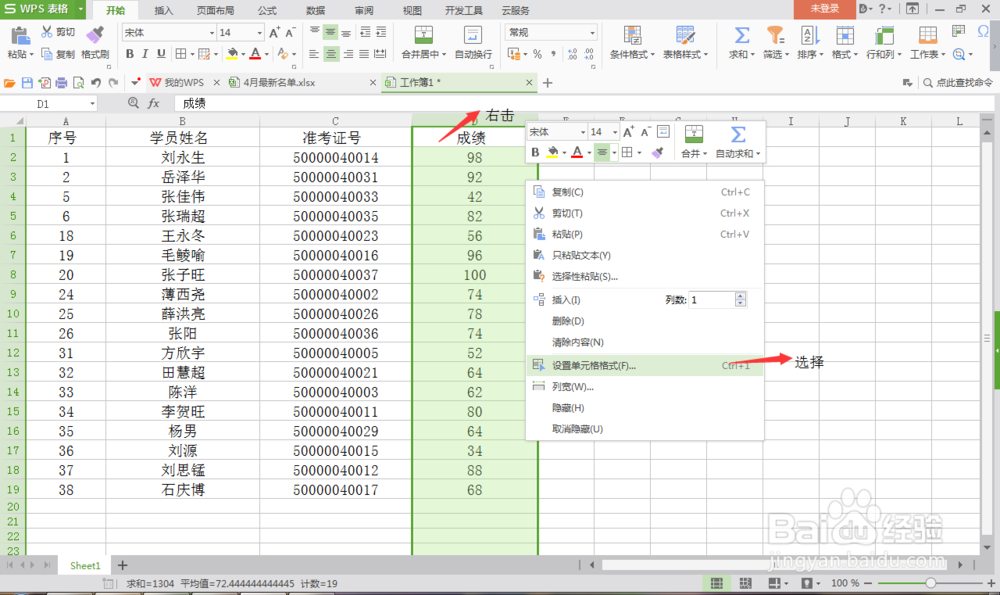Click the Increase font size icon in ribbon
This screenshot has height=595, width=1000.
274,33
